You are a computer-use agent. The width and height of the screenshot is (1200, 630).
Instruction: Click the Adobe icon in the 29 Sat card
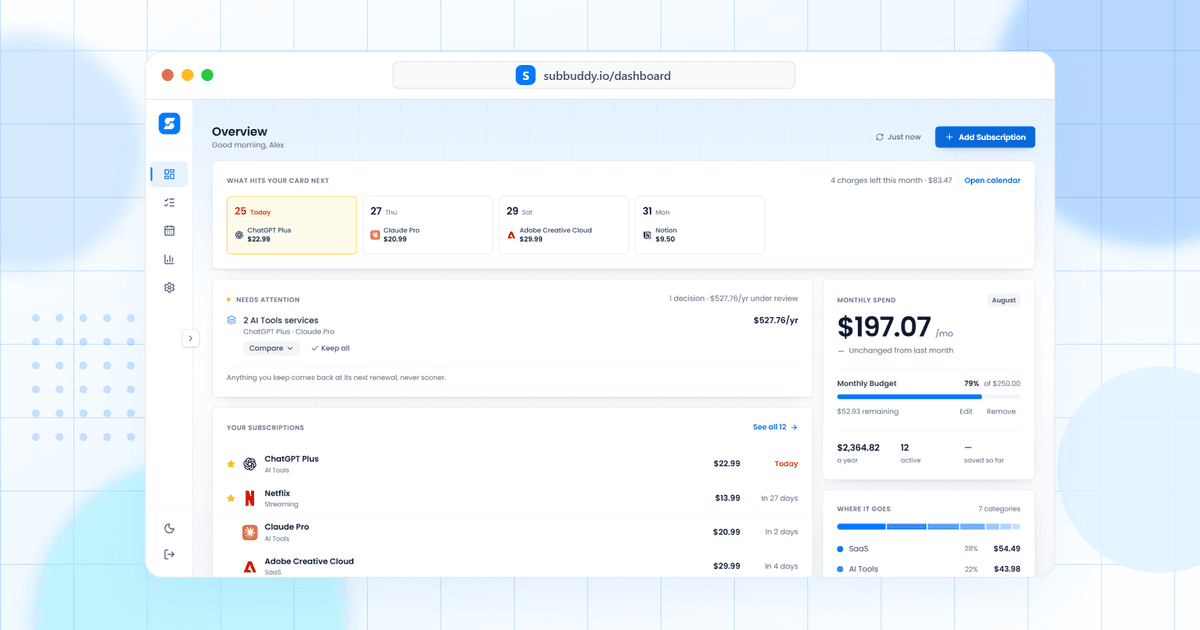(511, 235)
